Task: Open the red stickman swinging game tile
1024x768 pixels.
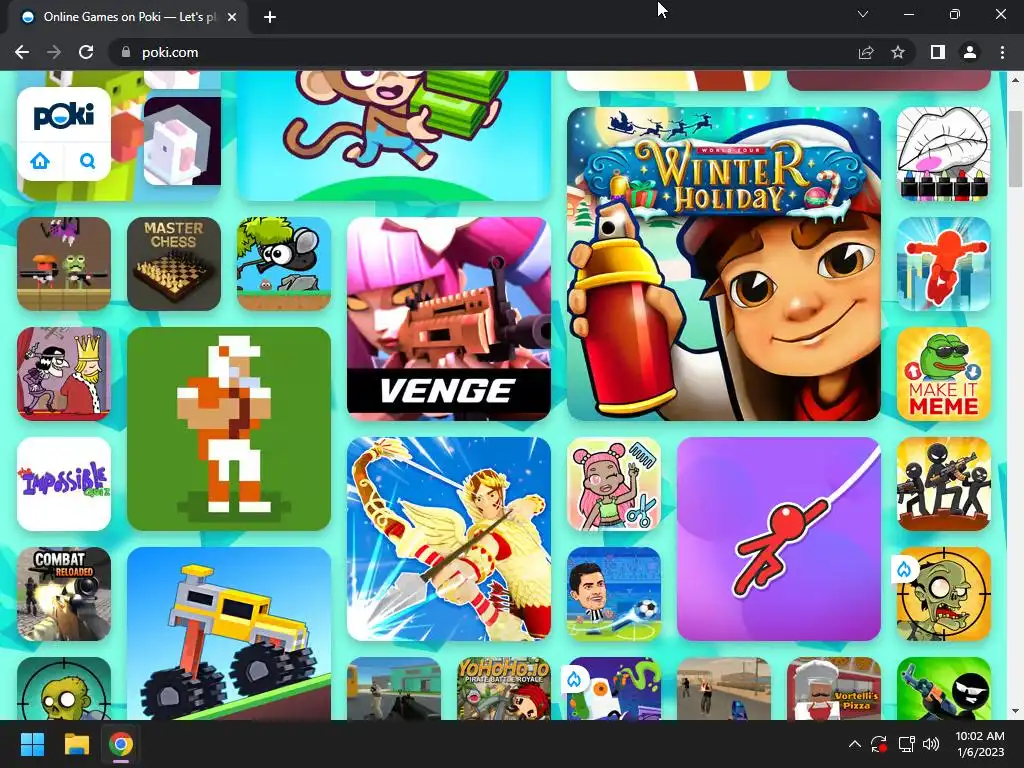Action: coord(778,539)
